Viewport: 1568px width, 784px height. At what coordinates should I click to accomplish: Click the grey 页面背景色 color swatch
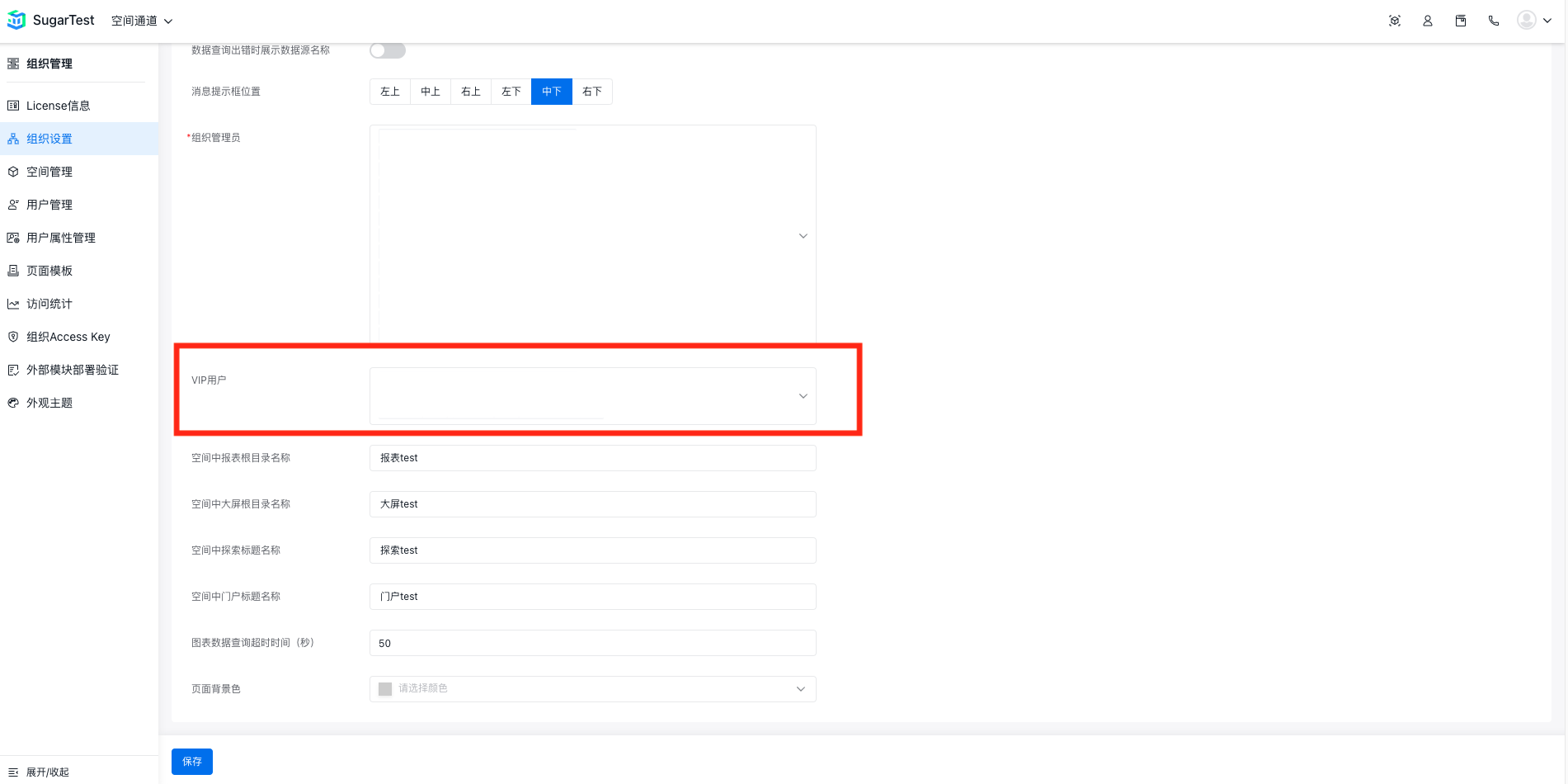point(385,689)
